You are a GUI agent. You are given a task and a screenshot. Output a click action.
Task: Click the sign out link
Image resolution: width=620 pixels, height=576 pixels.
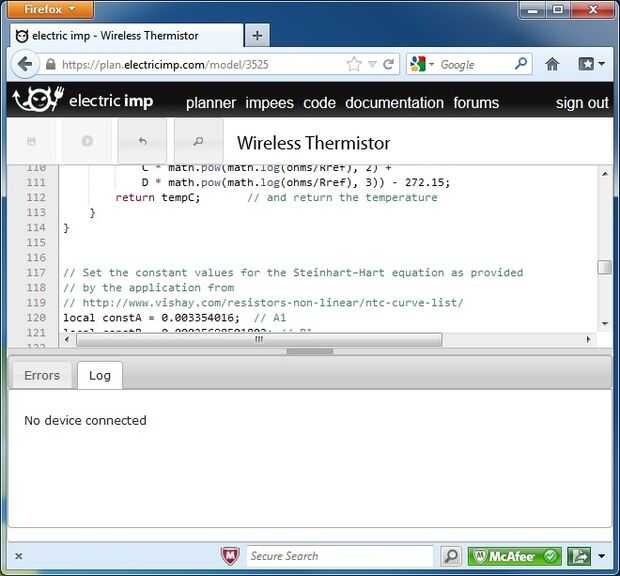[582, 103]
